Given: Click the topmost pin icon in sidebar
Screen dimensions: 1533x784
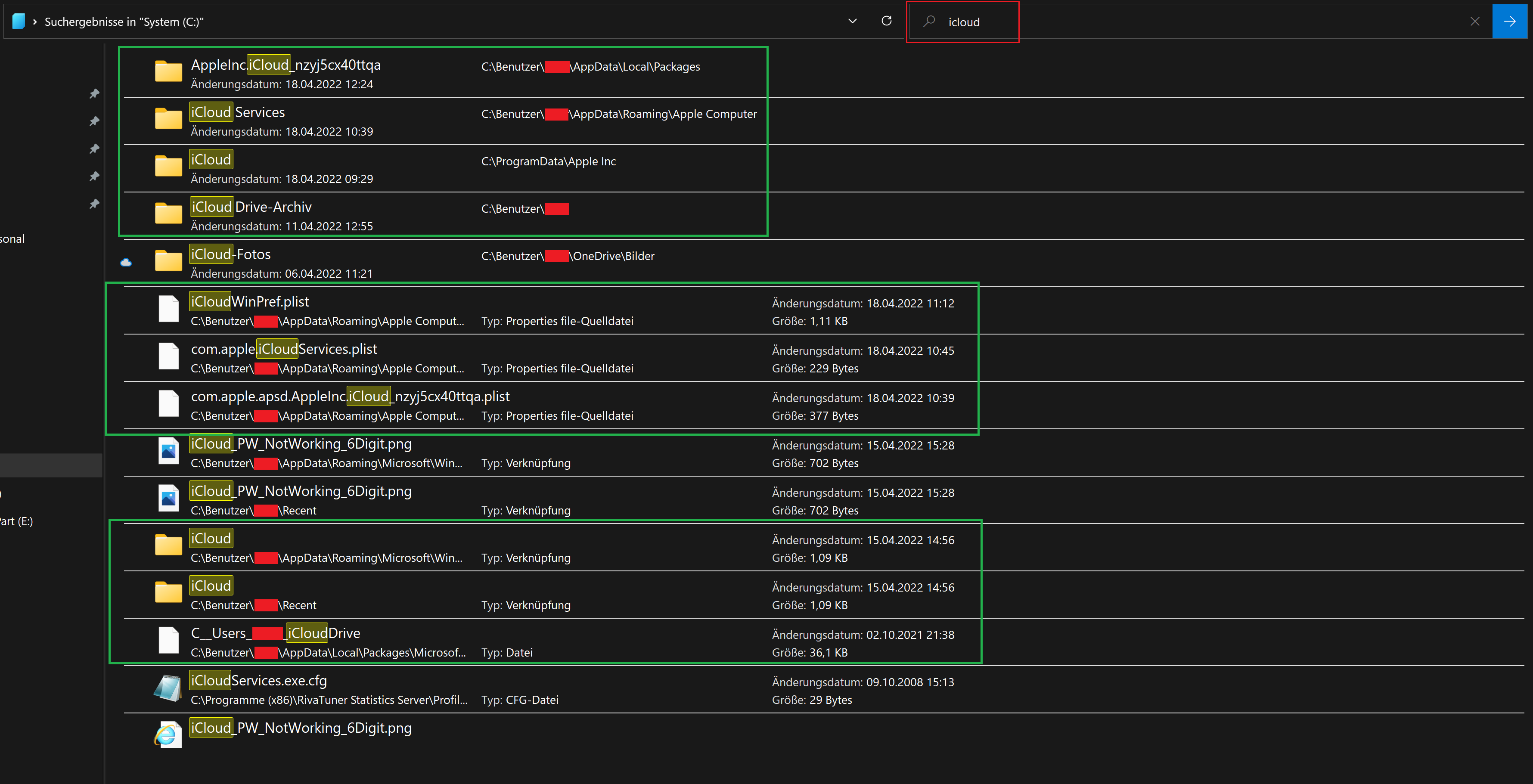Looking at the screenshot, I should [x=94, y=93].
